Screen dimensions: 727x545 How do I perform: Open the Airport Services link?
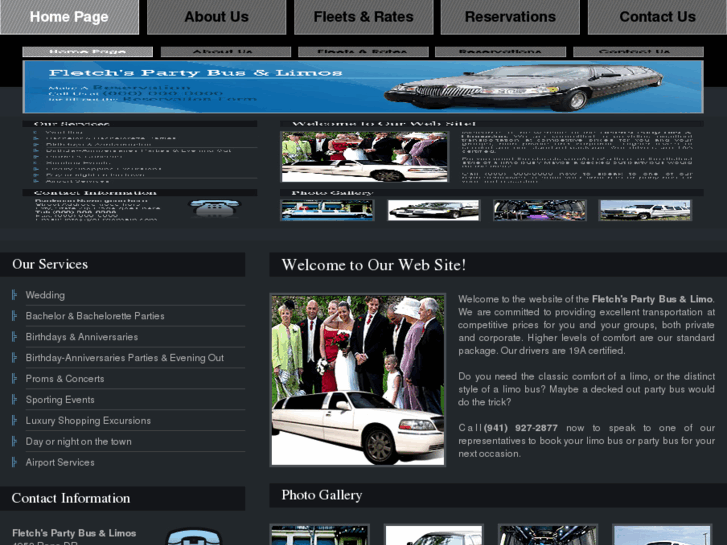60,462
